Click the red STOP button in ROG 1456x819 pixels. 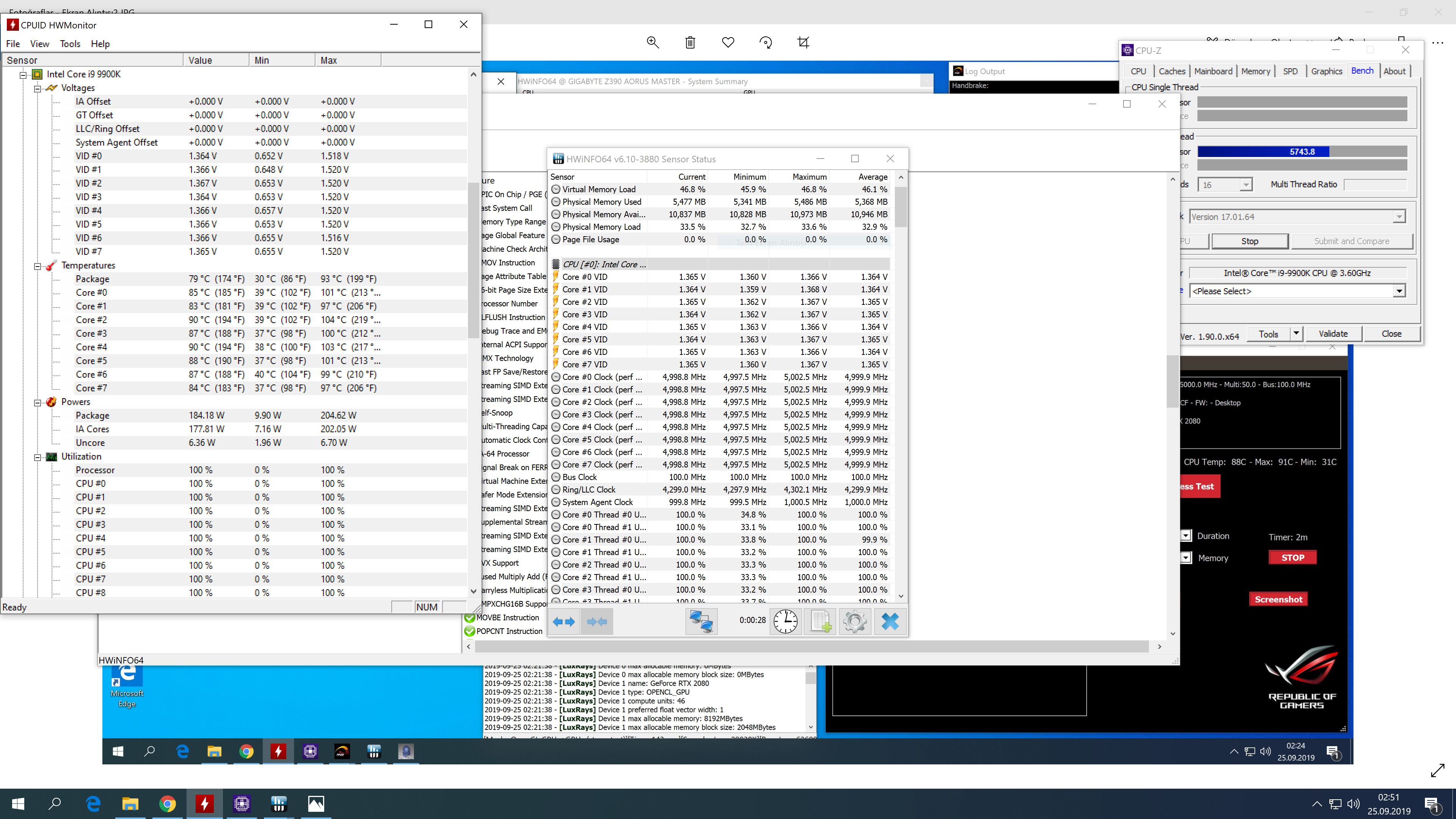point(1292,557)
